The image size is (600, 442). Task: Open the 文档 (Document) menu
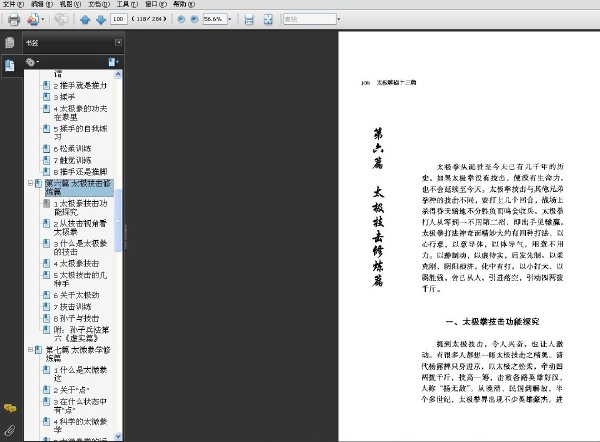click(99, 4)
